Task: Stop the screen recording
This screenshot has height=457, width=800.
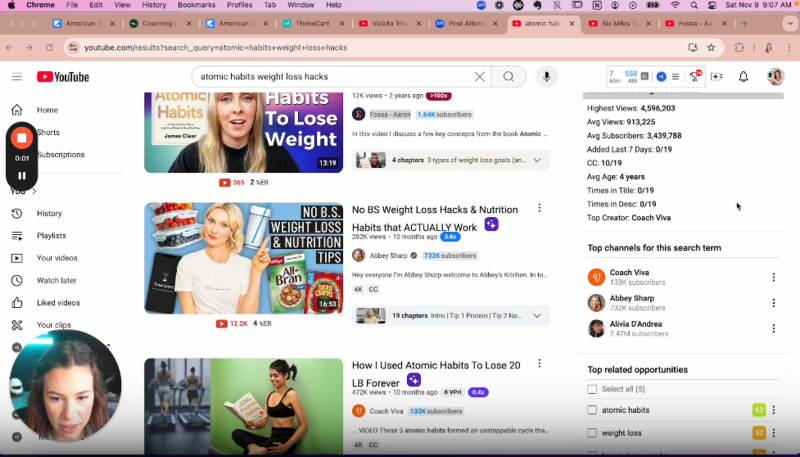Action: 22,138
